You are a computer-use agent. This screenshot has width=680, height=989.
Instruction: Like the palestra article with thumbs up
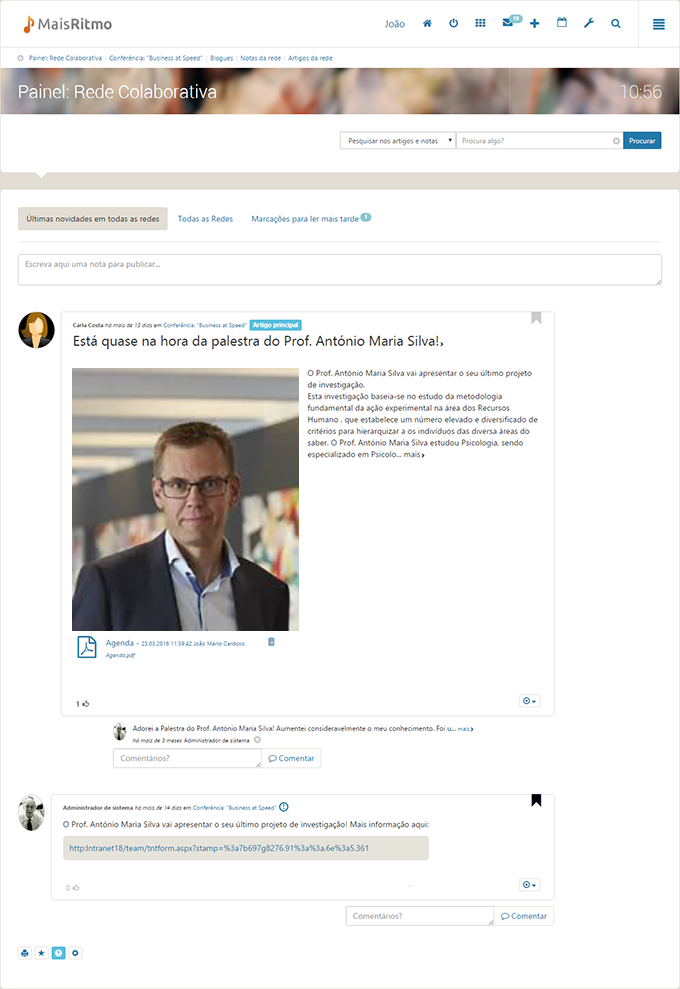pos(86,703)
